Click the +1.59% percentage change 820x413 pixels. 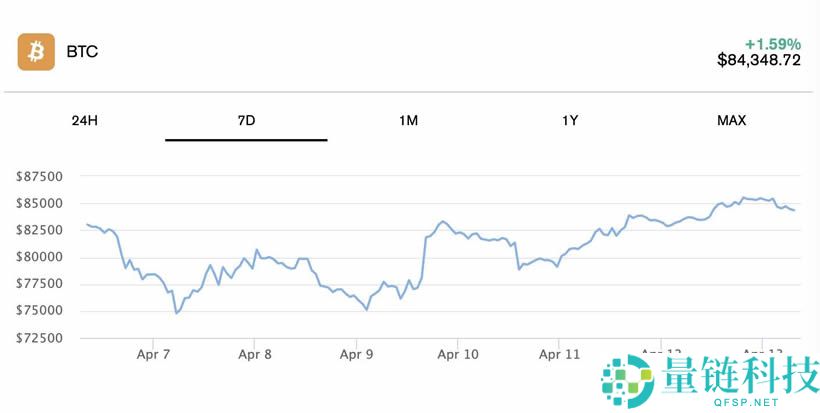pyautogui.click(x=772, y=44)
